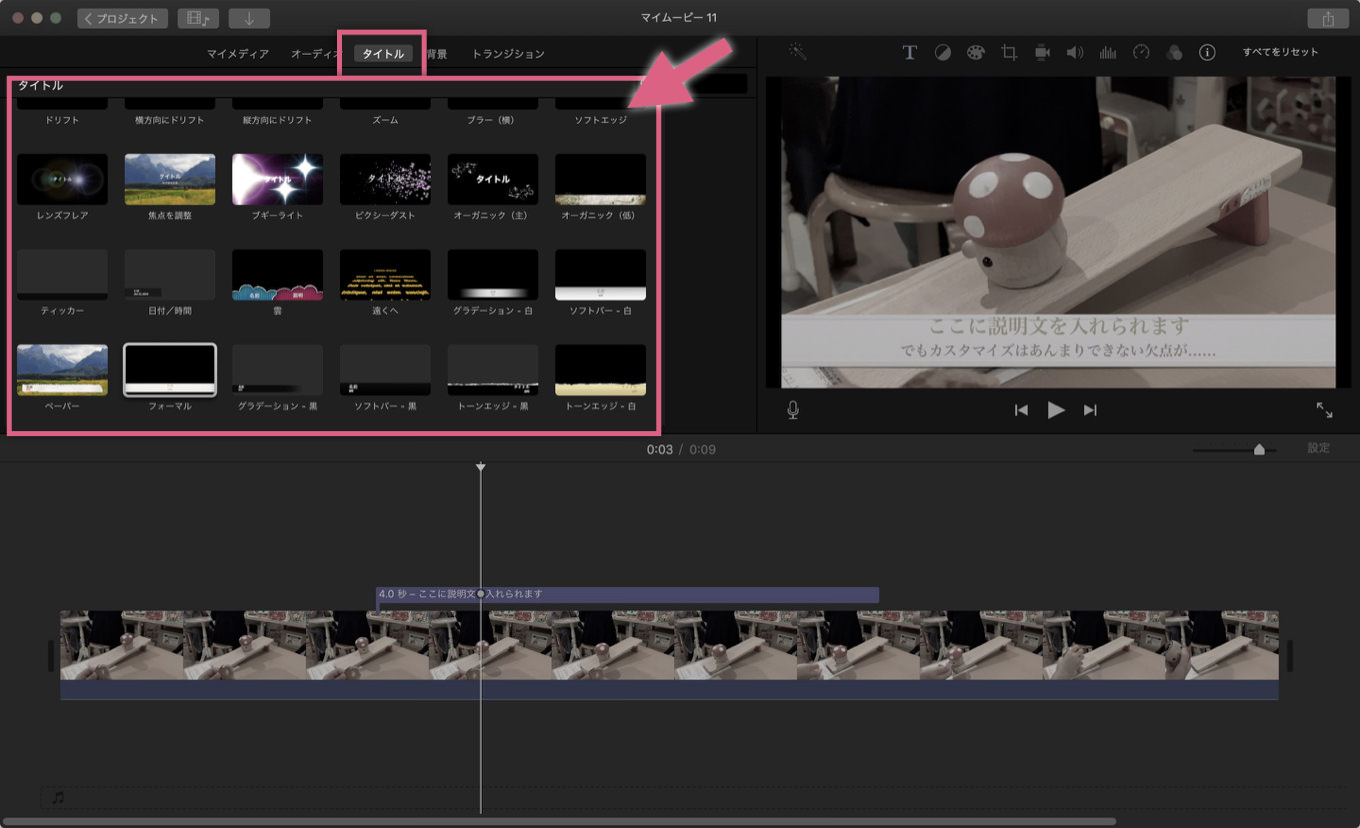1360x828 pixels.
Task: Adjust the timeline zoom slider
Action: click(x=1259, y=450)
